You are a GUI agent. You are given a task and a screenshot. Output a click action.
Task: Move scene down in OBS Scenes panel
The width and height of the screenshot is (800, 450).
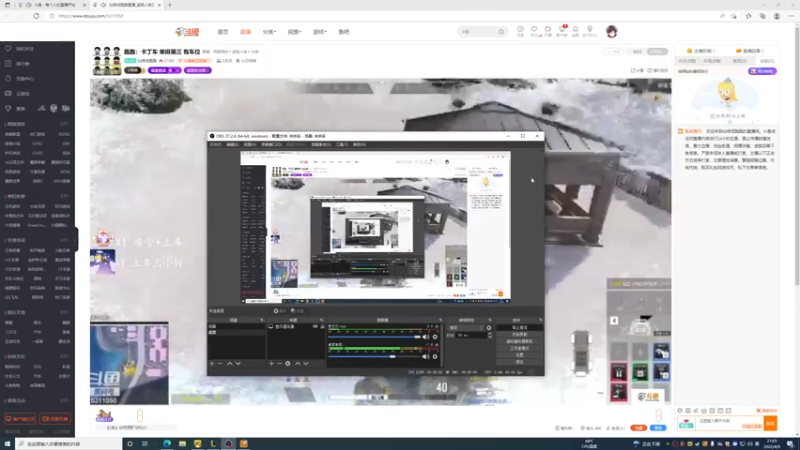(x=238, y=364)
